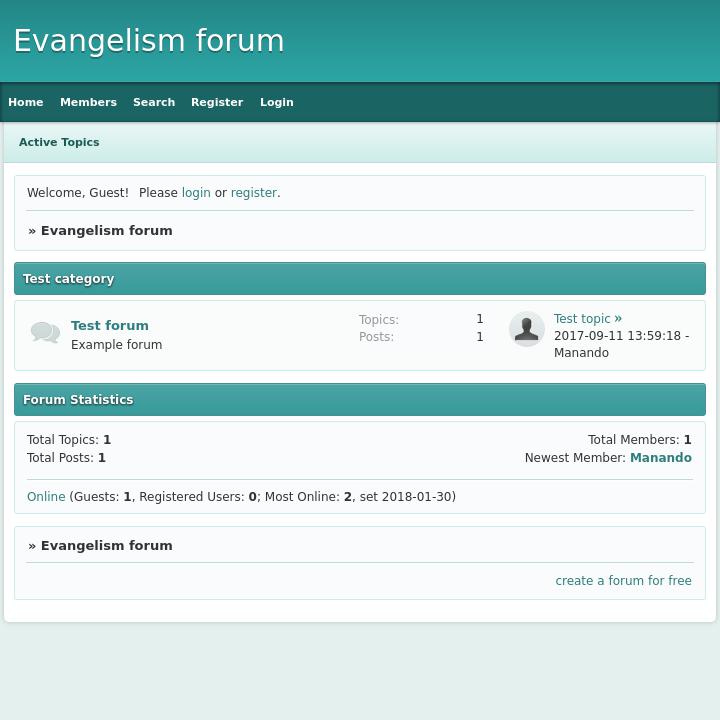Image resolution: width=720 pixels, height=720 pixels.
Task: Click the login link in welcome message
Action: tap(196, 193)
